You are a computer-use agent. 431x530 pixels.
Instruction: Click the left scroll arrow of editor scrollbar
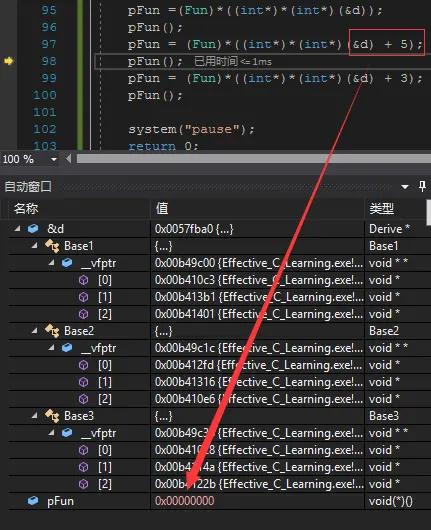point(69,159)
